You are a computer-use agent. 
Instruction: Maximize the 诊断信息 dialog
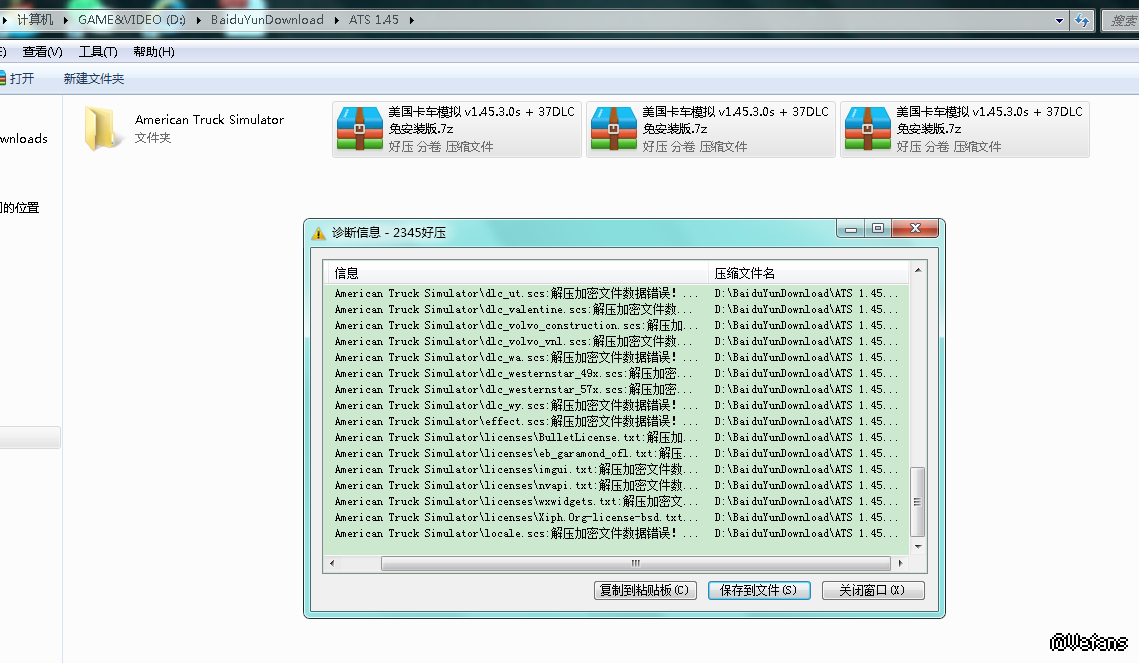[x=877, y=229]
